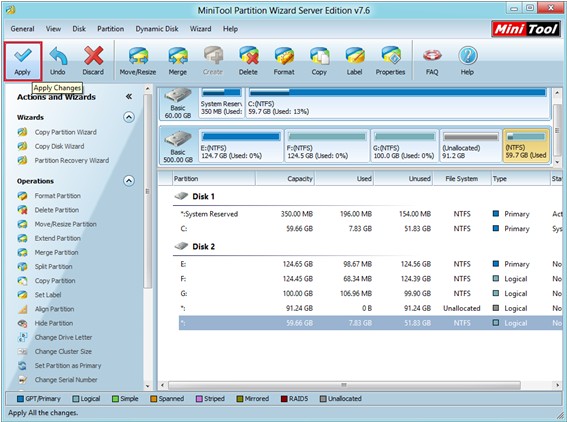567x422 pixels.
Task: Open the Label tool
Action: tap(354, 61)
